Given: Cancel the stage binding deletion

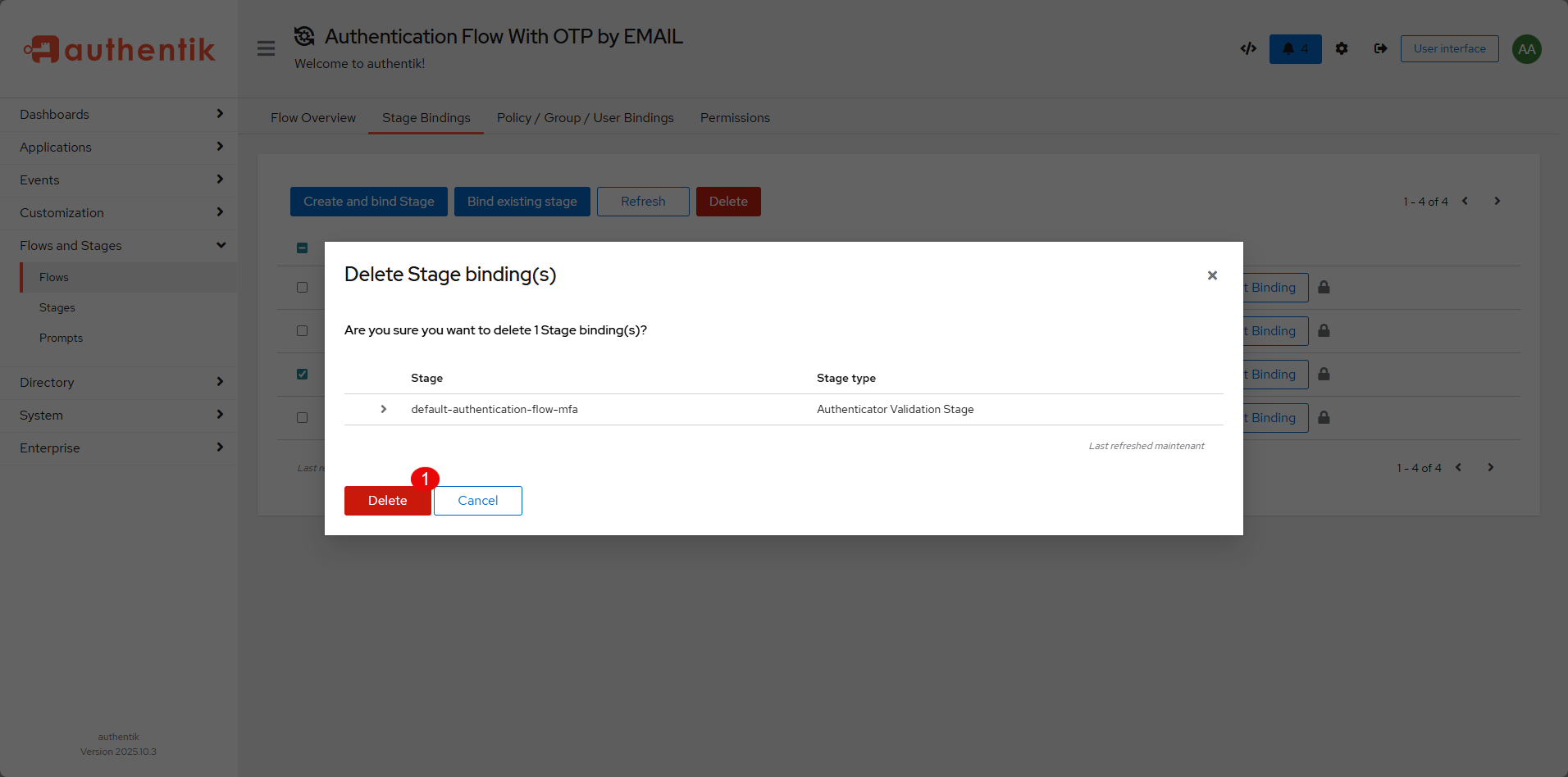Looking at the screenshot, I should 477,501.
